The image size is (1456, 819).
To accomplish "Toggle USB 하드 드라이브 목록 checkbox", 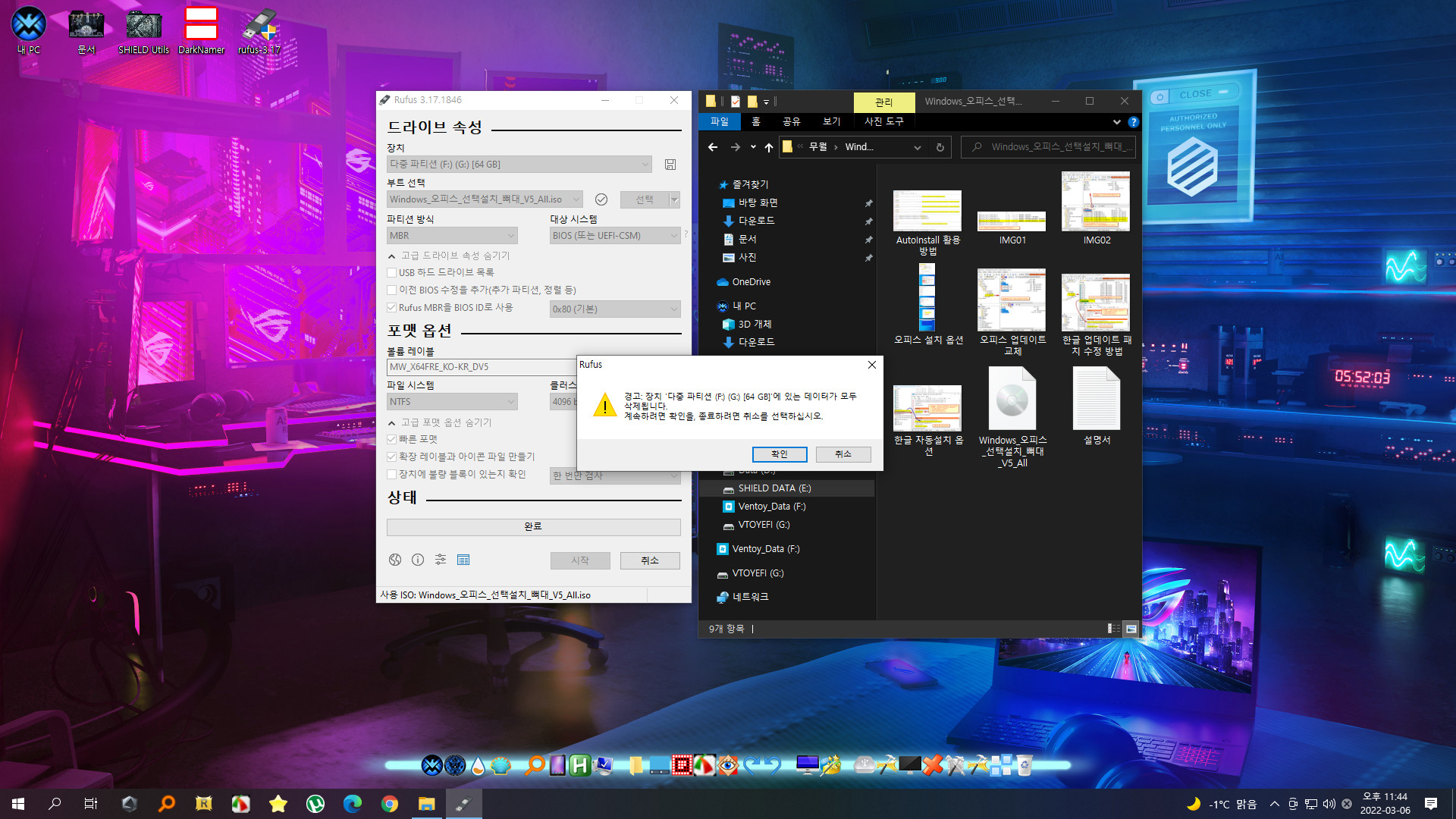I will pyautogui.click(x=392, y=272).
